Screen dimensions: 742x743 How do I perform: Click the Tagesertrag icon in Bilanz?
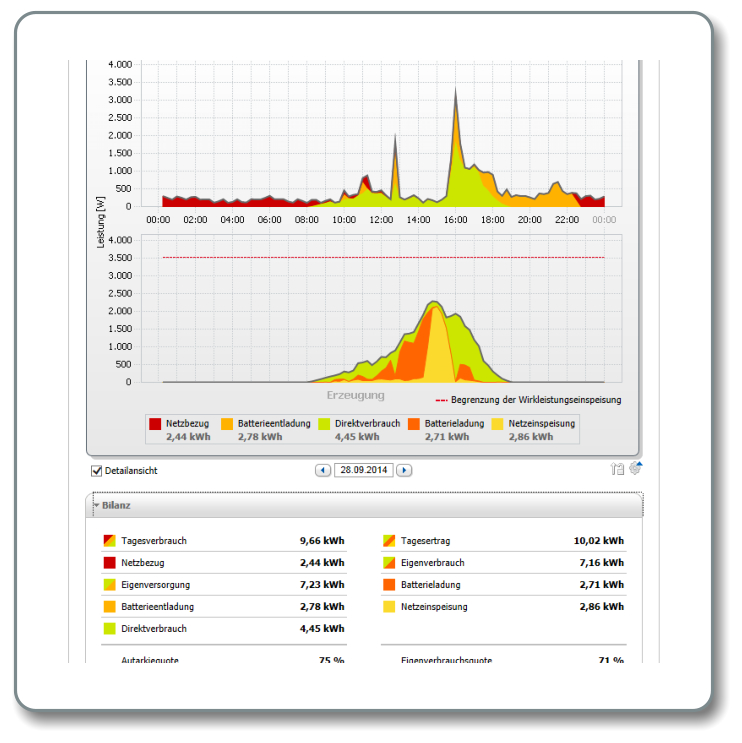pos(389,541)
